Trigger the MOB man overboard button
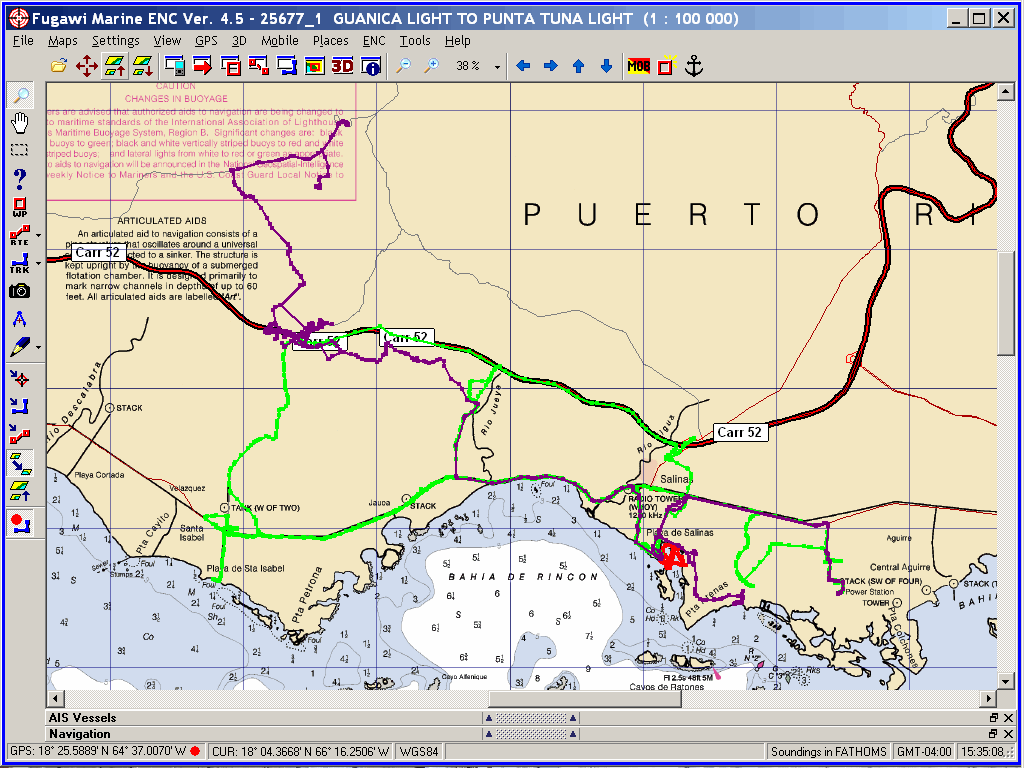Screen dimensions: 1024x768 (639, 65)
